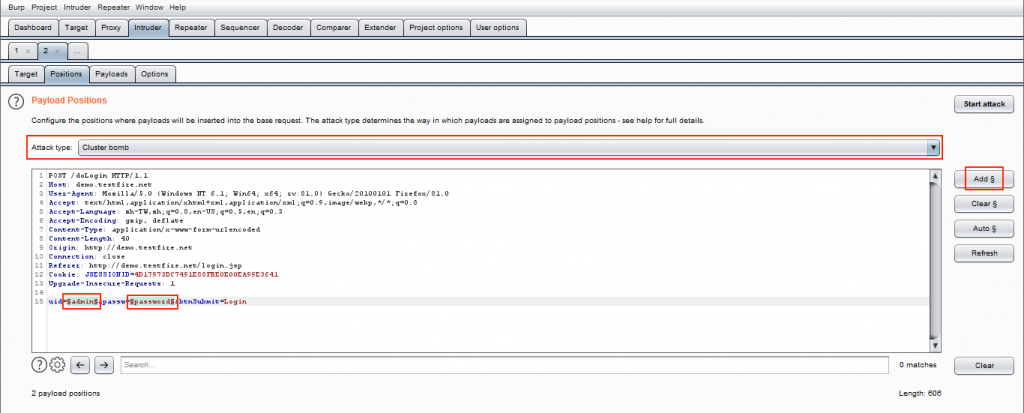Switch to the top-level Target tab
Image resolution: width=1024 pixels, height=413 pixels.
(76, 27)
